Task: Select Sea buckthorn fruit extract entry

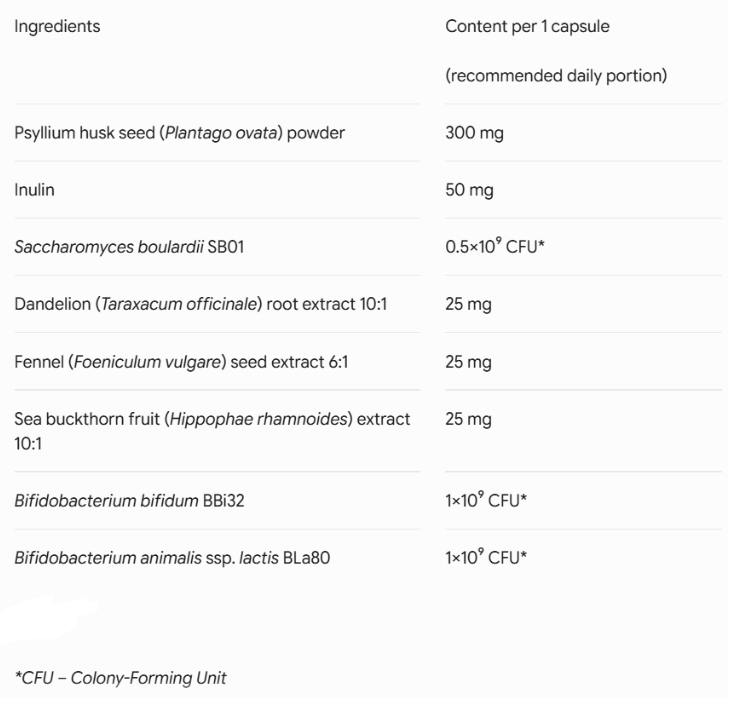Action: point(212,431)
